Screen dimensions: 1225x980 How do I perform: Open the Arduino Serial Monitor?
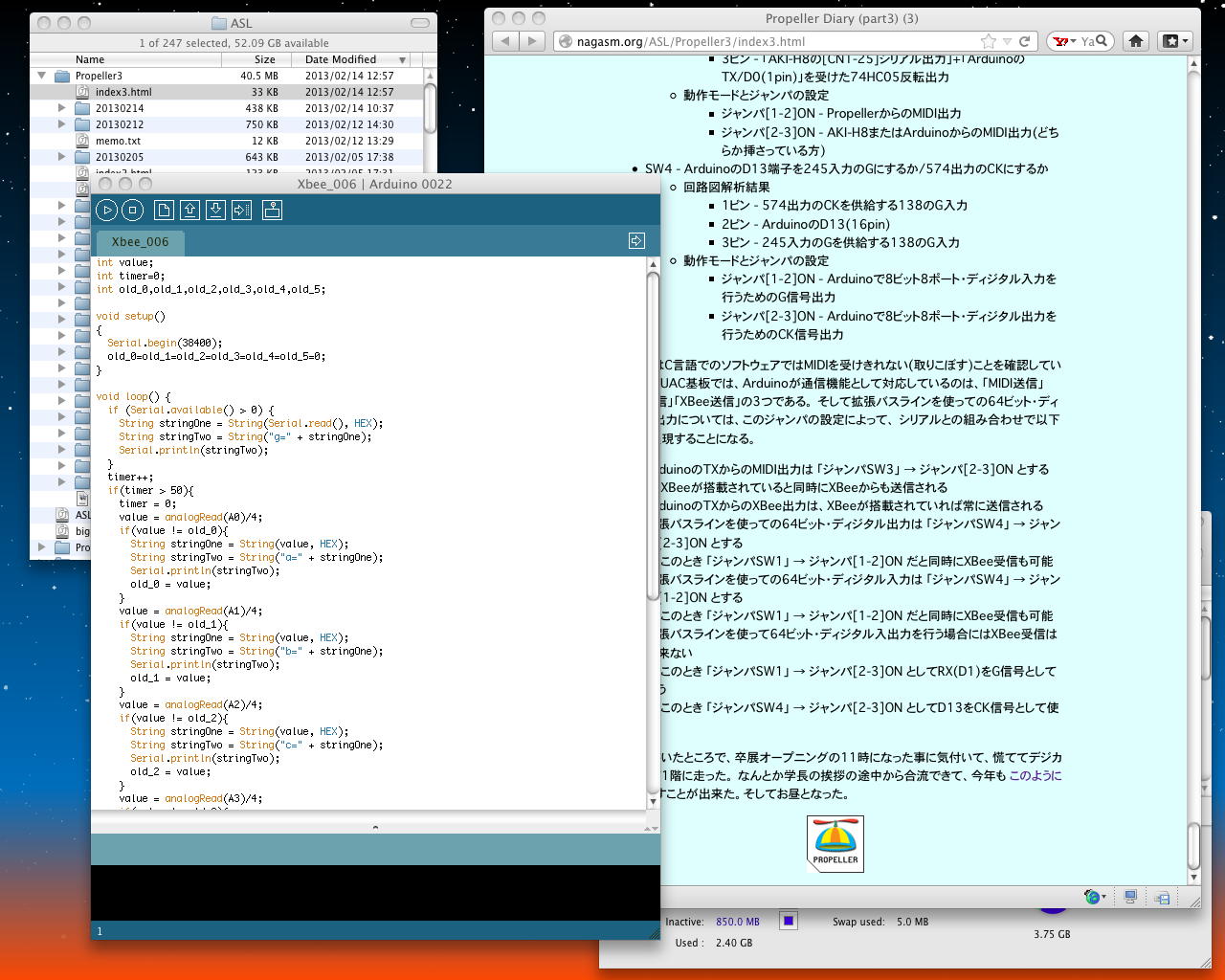[272, 211]
